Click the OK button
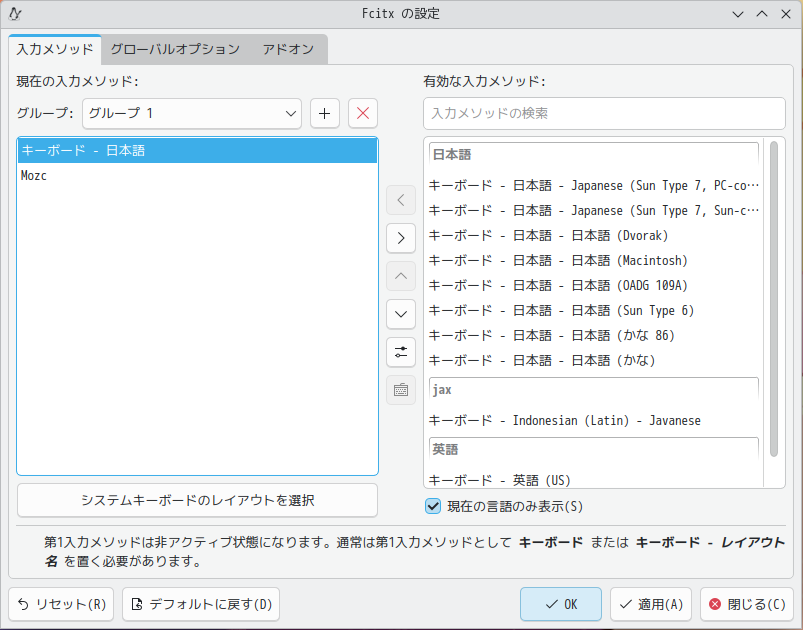803x630 pixels. 561,604
